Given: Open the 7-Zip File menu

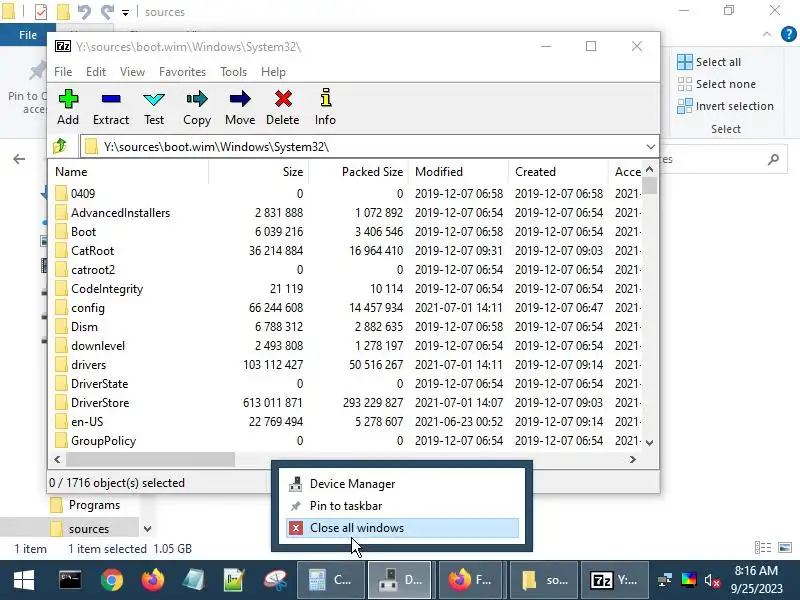Looking at the screenshot, I should click(x=63, y=71).
